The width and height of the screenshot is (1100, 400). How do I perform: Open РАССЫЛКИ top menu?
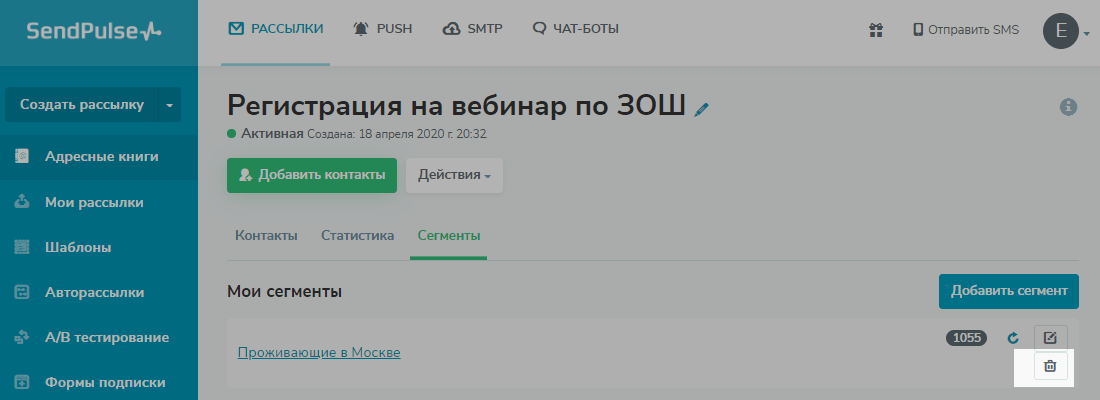276,29
